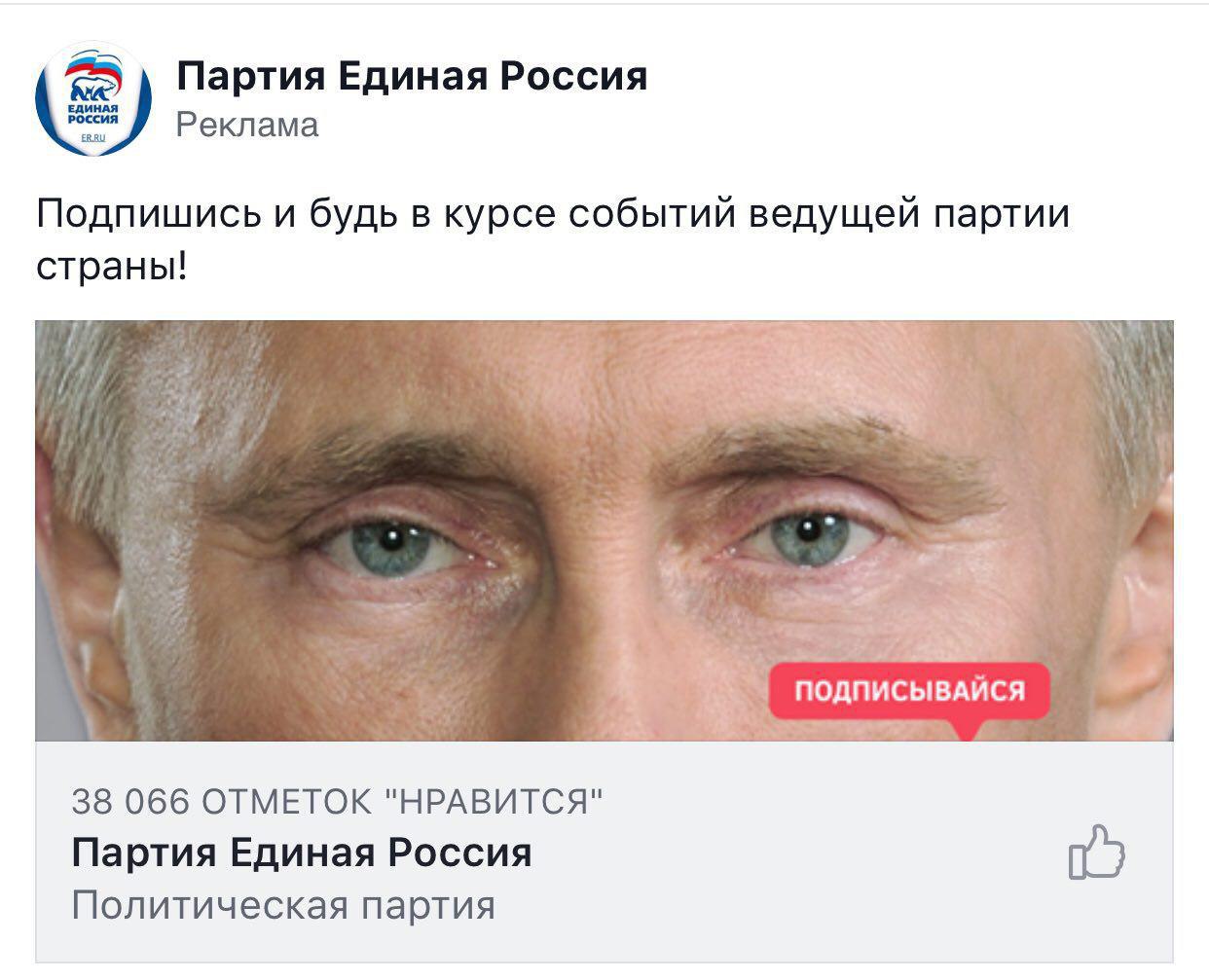
Task: Click the word страны! in the post text
Action: 110,266
